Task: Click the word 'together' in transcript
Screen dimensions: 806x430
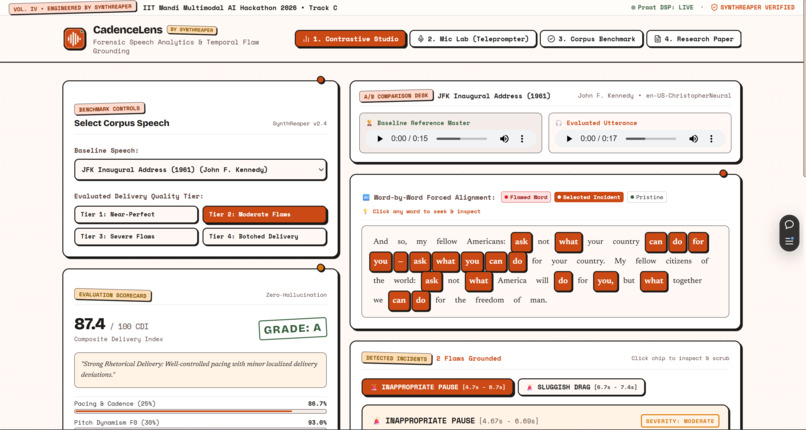Action: click(x=687, y=281)
